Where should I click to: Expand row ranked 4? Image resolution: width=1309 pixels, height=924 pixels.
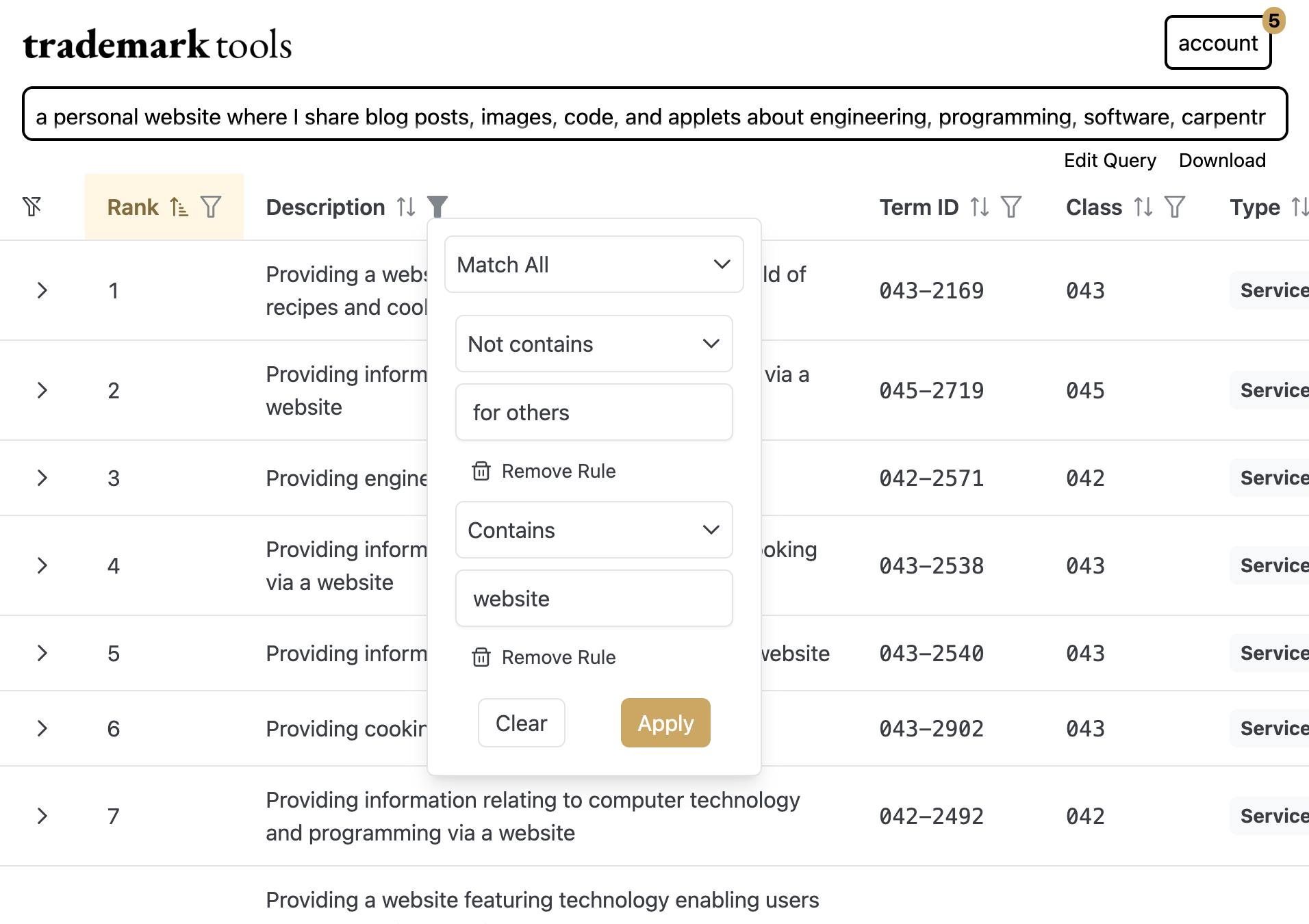pos(42,565)
